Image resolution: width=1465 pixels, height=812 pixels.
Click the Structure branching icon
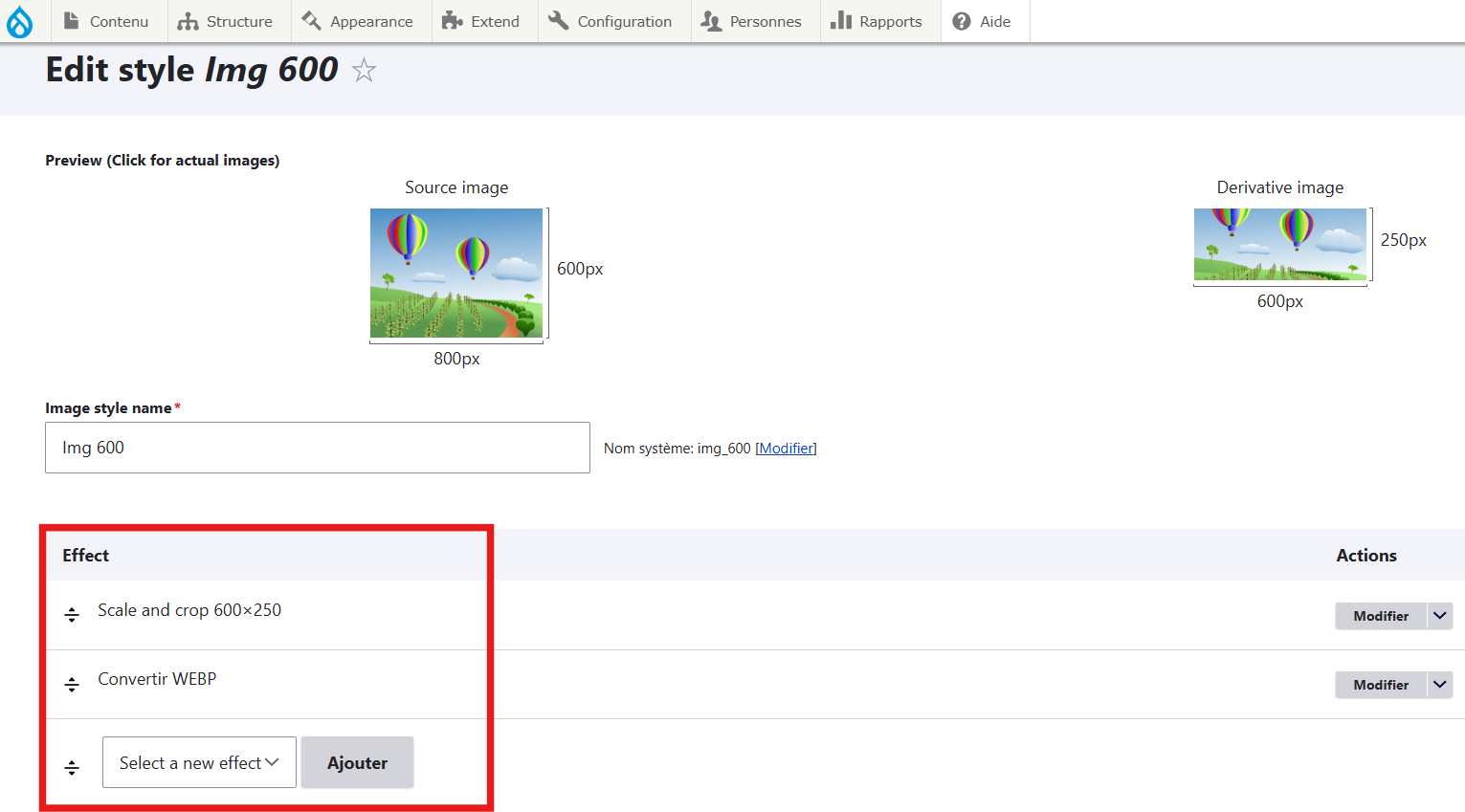(x=187, y=20)
